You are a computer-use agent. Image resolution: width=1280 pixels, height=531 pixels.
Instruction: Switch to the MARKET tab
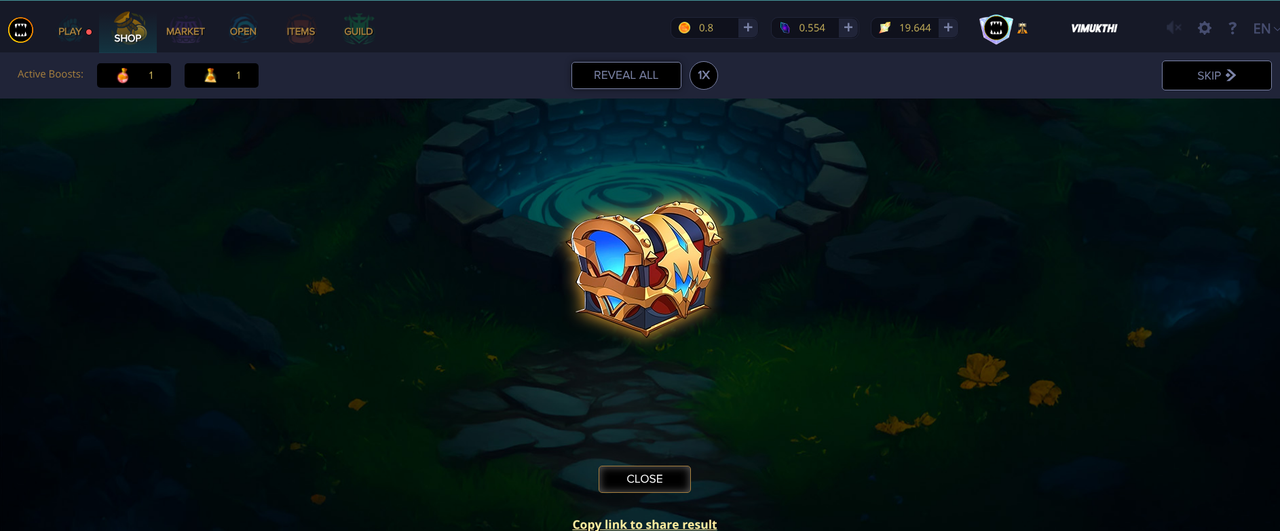[x=185, y=31]
